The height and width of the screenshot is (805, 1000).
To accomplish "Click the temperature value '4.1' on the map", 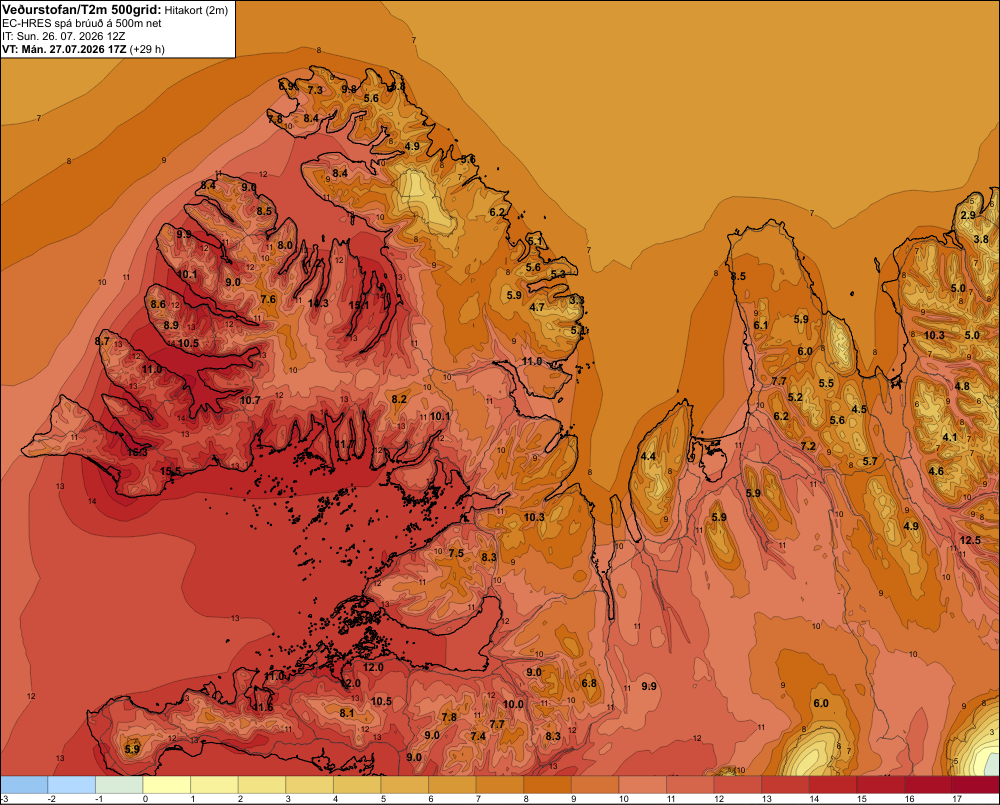I will [950, 437].
